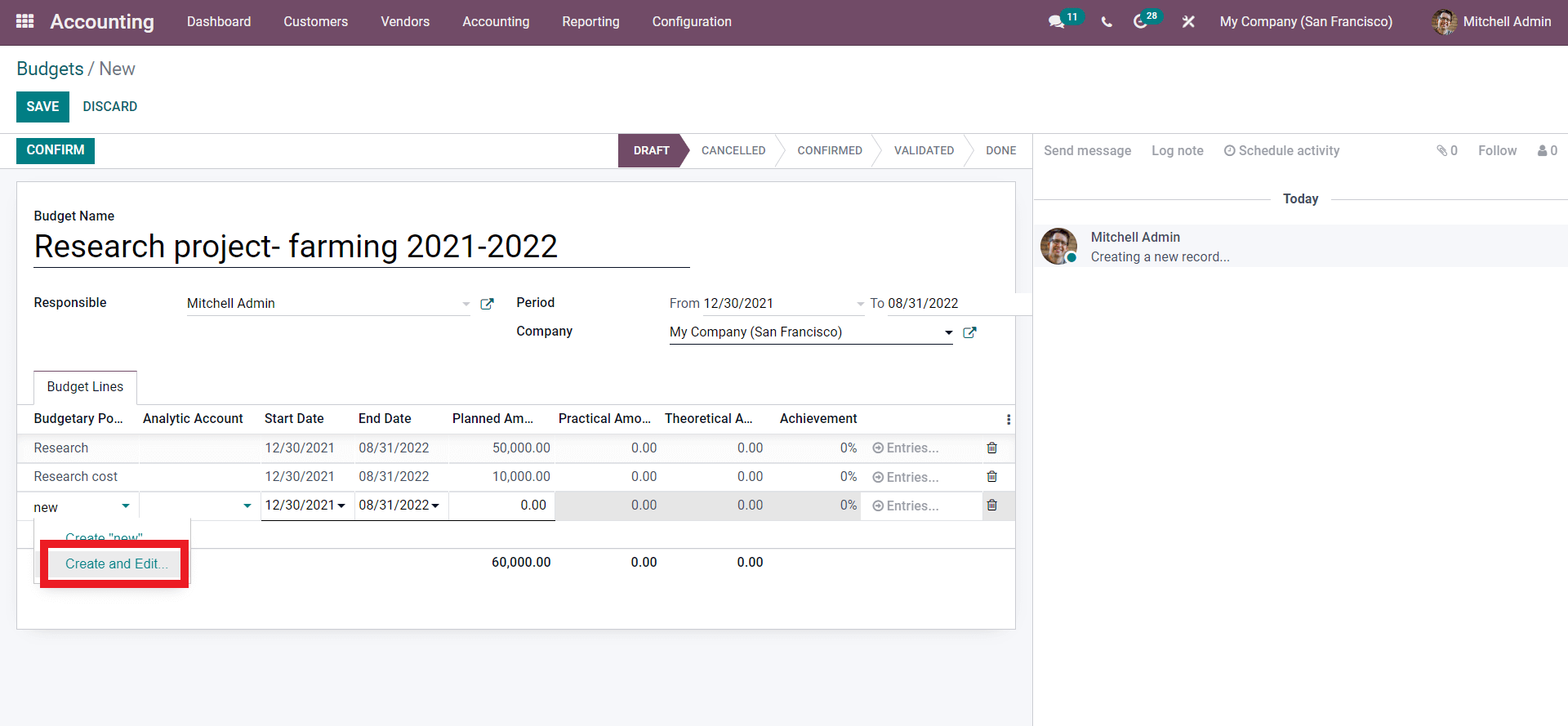Expand the Responsible field dropdown
Viewport: 1568px width, 726px height.
pos(465,304)
